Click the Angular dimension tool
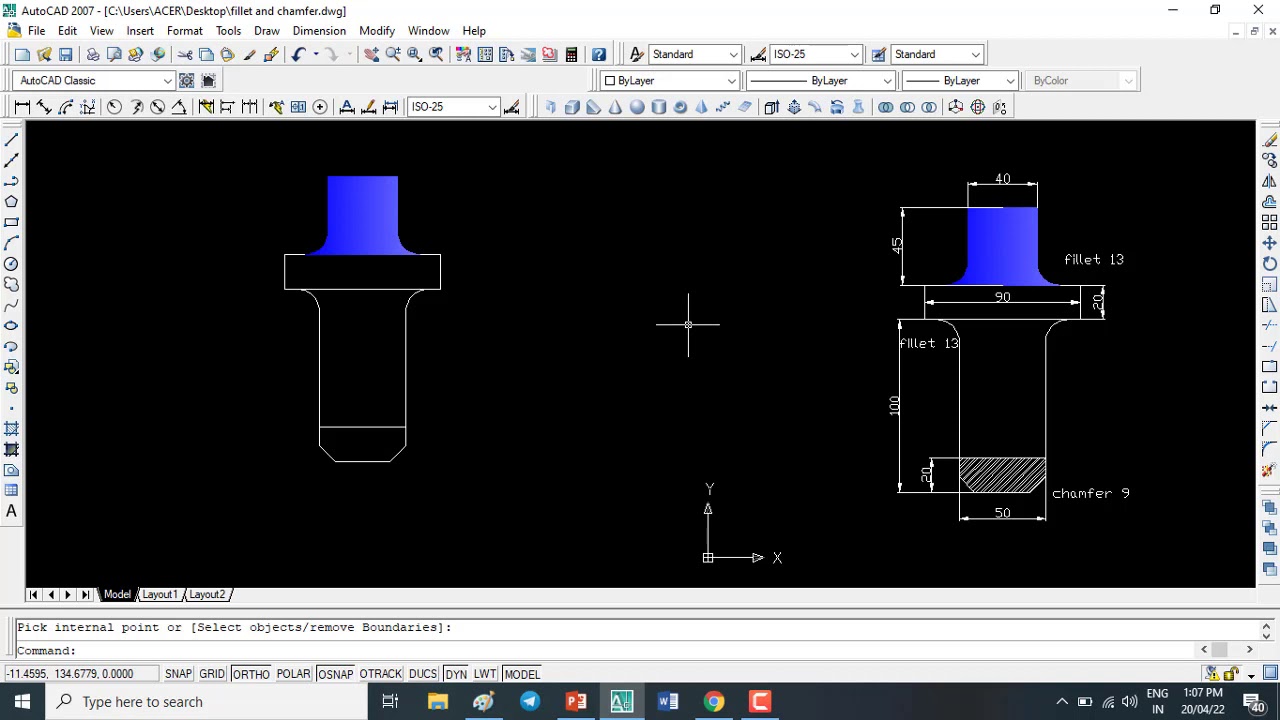Image resolution: width=1280 pixels, height=720 pixels. point(179,106)
